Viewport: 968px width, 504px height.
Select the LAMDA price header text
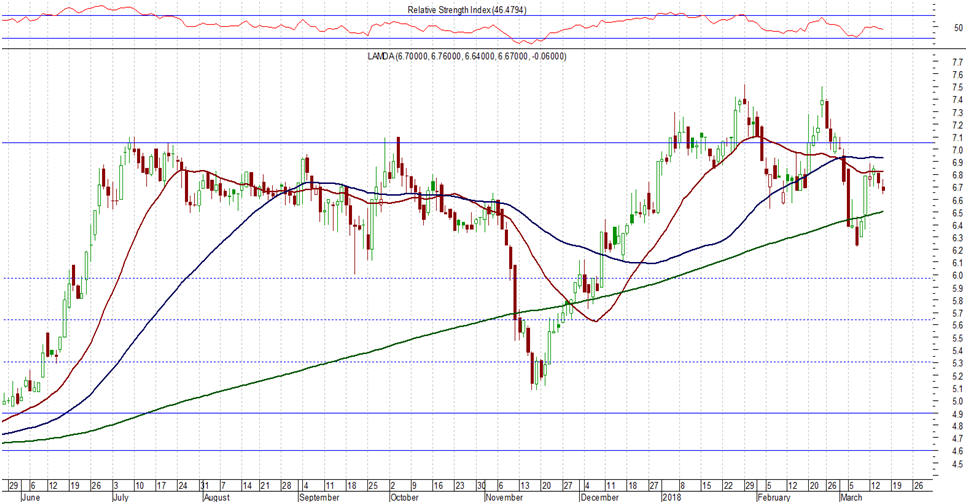pos(467,56)
